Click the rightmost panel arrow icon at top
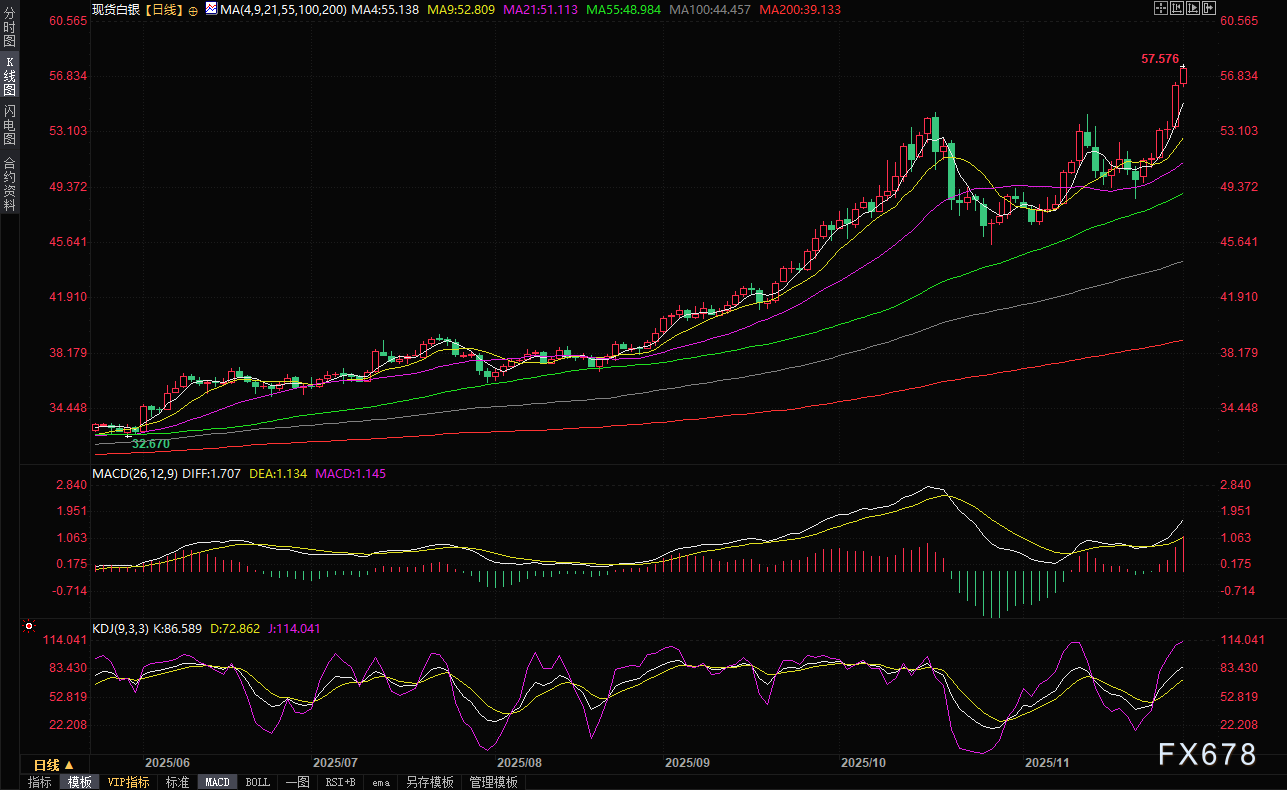Viewport: 1287px width, 790px height. (x=1209, y=8)
